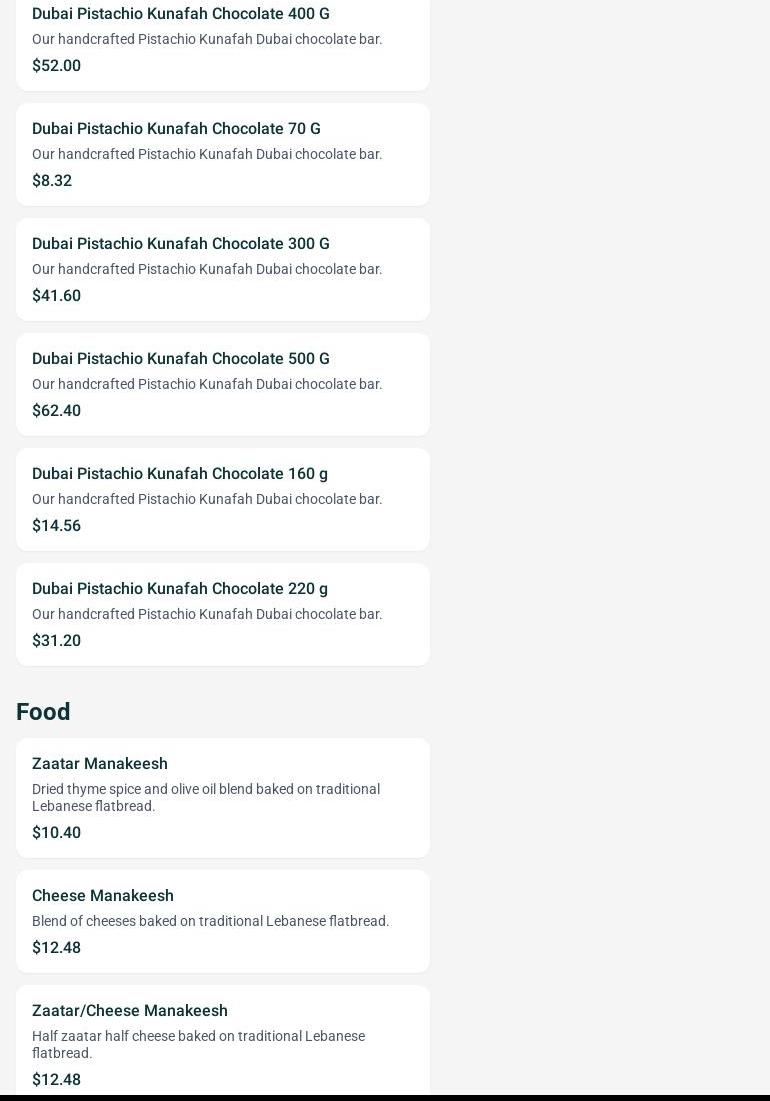Click the 'Dried thyme spice' description text

coord(205,797)
